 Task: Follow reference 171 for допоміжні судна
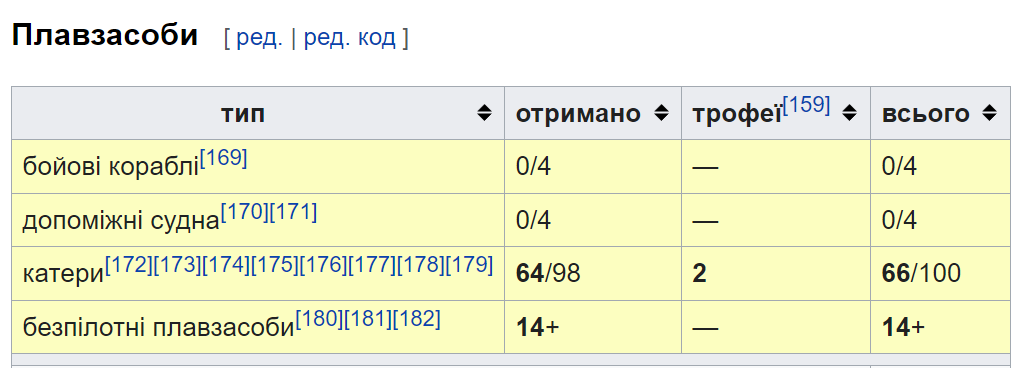[293, 212]
